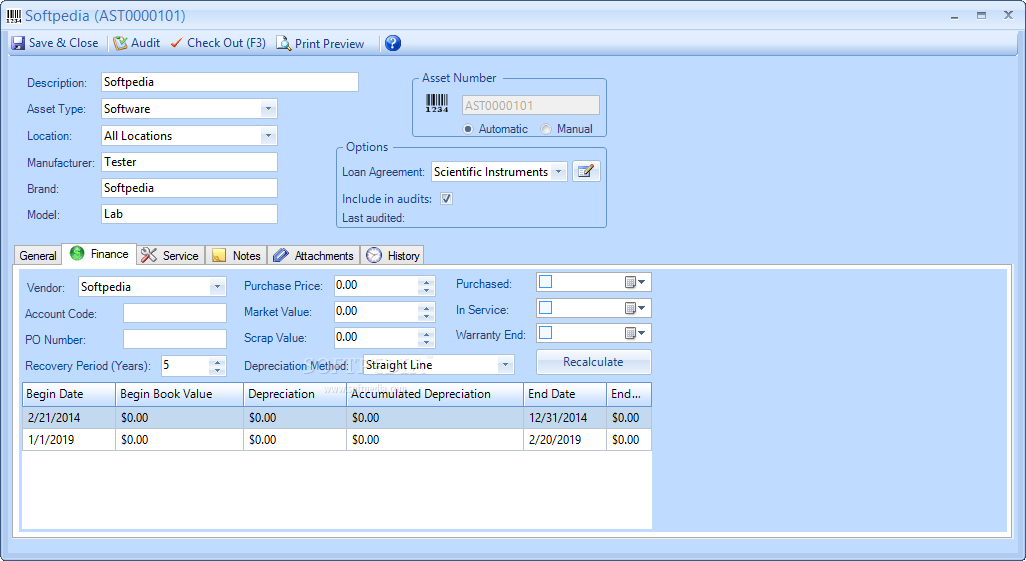This screenshot has width=1026, height=561.
Task: Click the Begin Book Value column header
Action: (179, 394)
